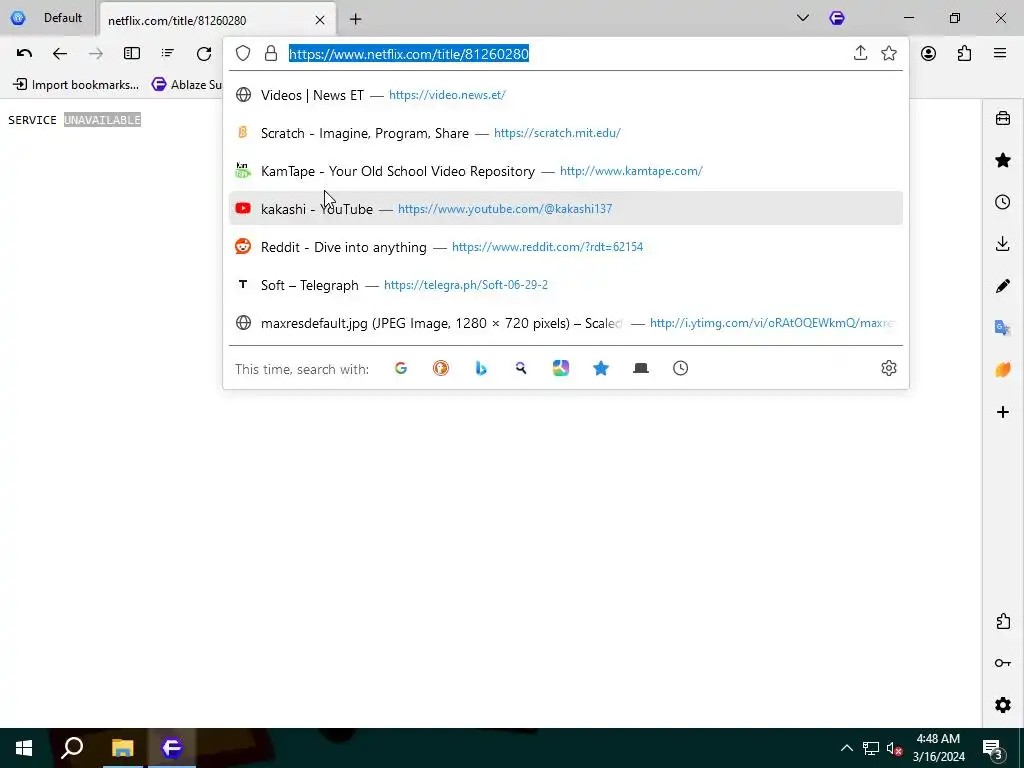Click the share page icon in address bar

[860, 53]
